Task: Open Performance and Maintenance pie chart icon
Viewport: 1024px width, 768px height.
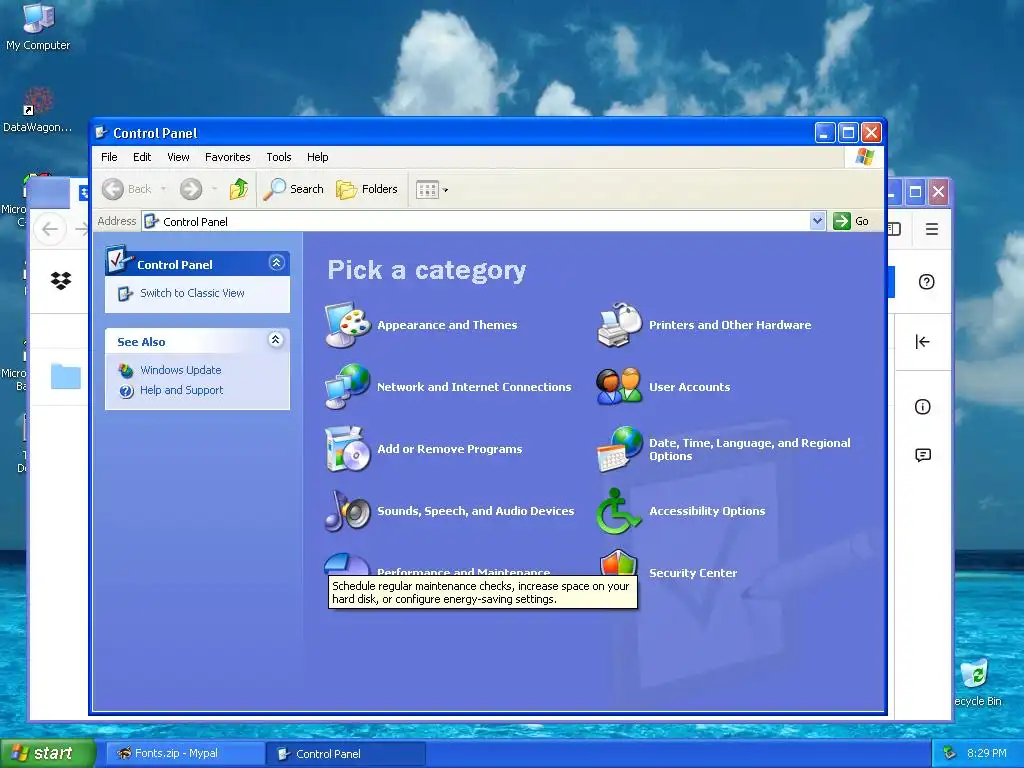Action: pos(347,564)
